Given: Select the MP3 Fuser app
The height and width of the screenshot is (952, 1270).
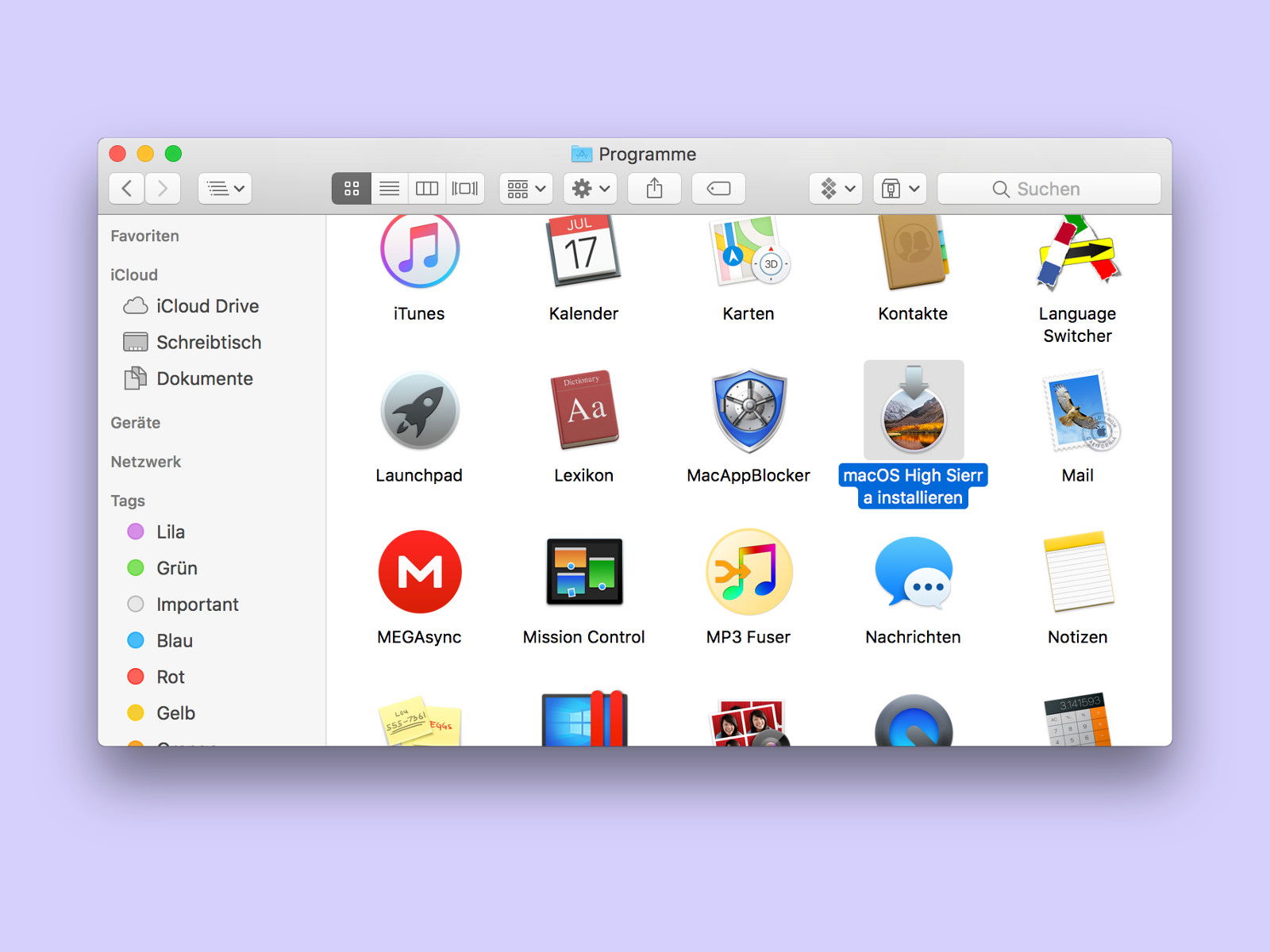Looking at the screenshot, I should (749, 572).
